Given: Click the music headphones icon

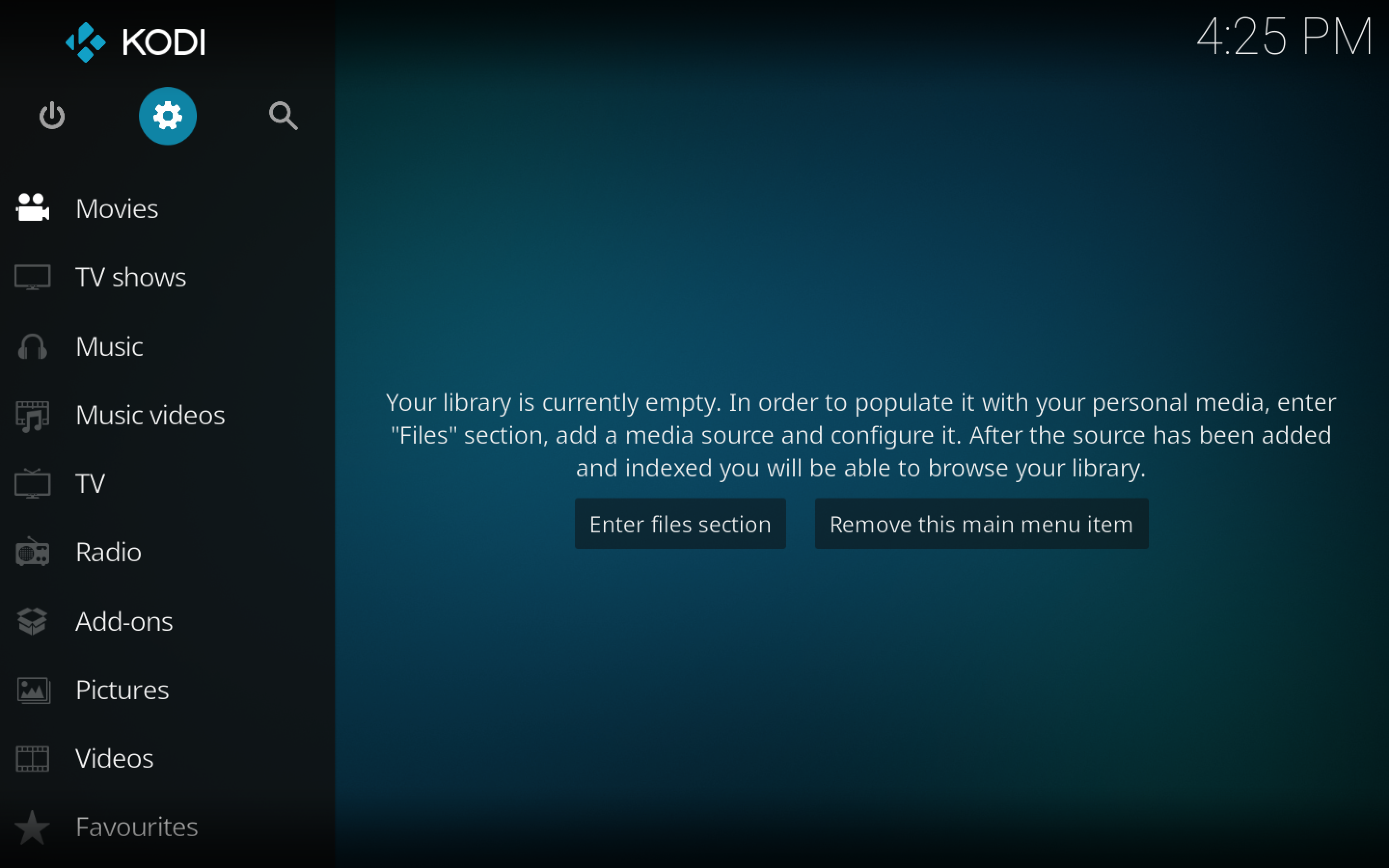Looking at the screenshot, I should pos(32,345).
